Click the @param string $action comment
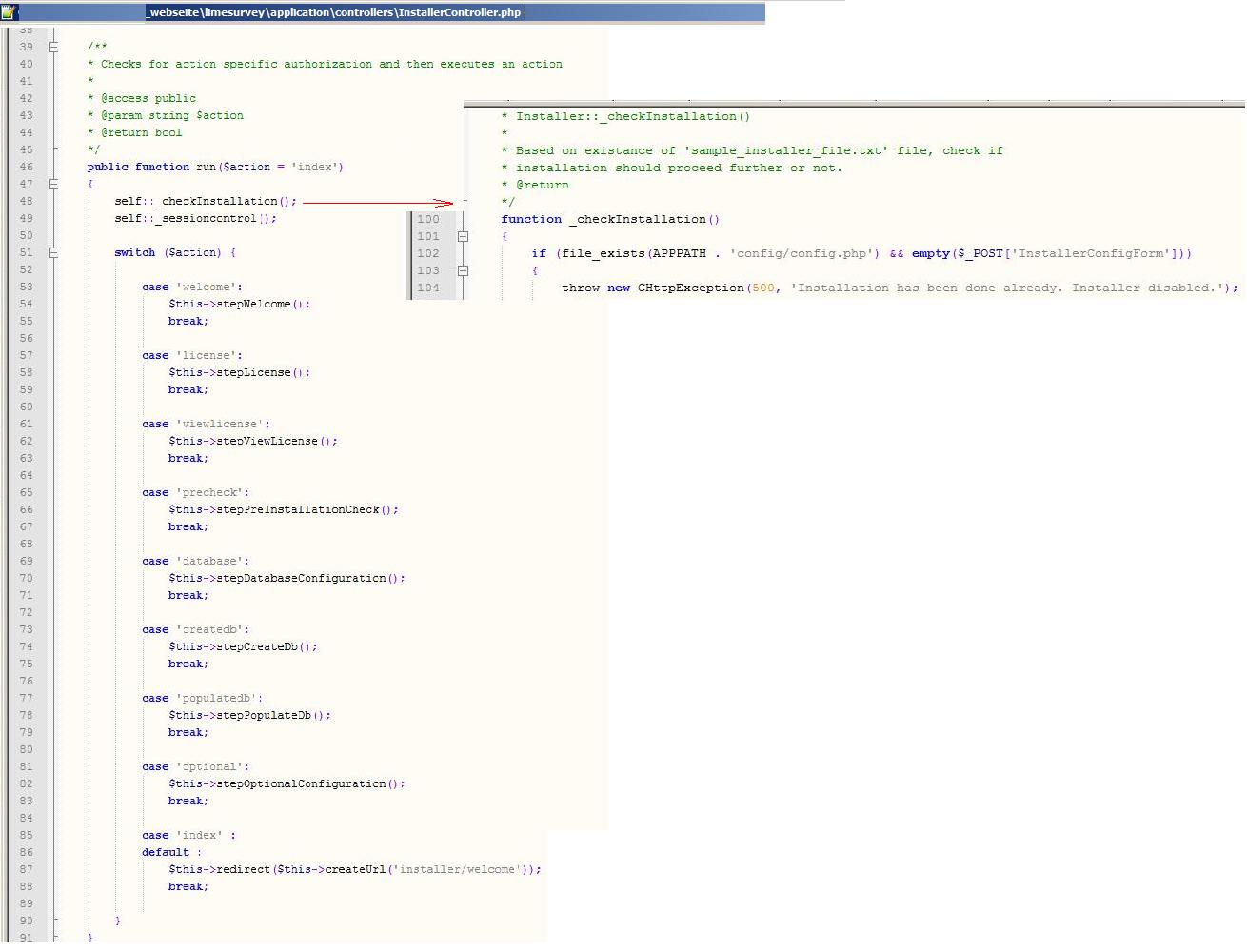Viewport: 1247px width, 952px height. (x=165, y=115)
